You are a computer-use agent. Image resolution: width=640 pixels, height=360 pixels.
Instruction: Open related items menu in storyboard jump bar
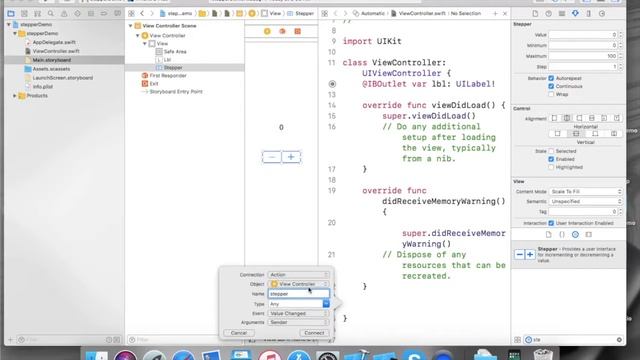click(131, 13)
